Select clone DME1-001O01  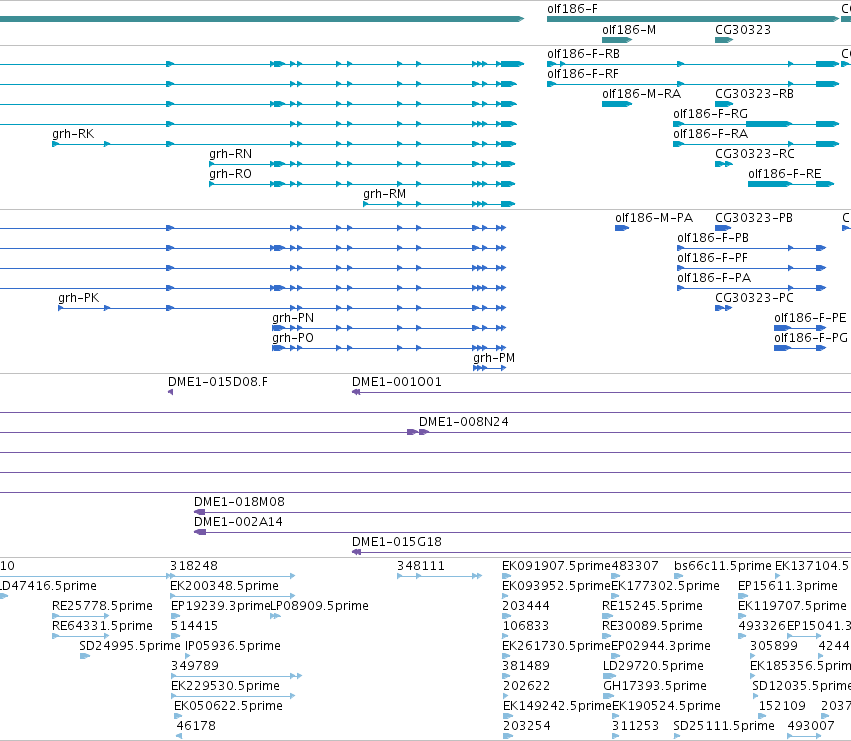point(601,392)
